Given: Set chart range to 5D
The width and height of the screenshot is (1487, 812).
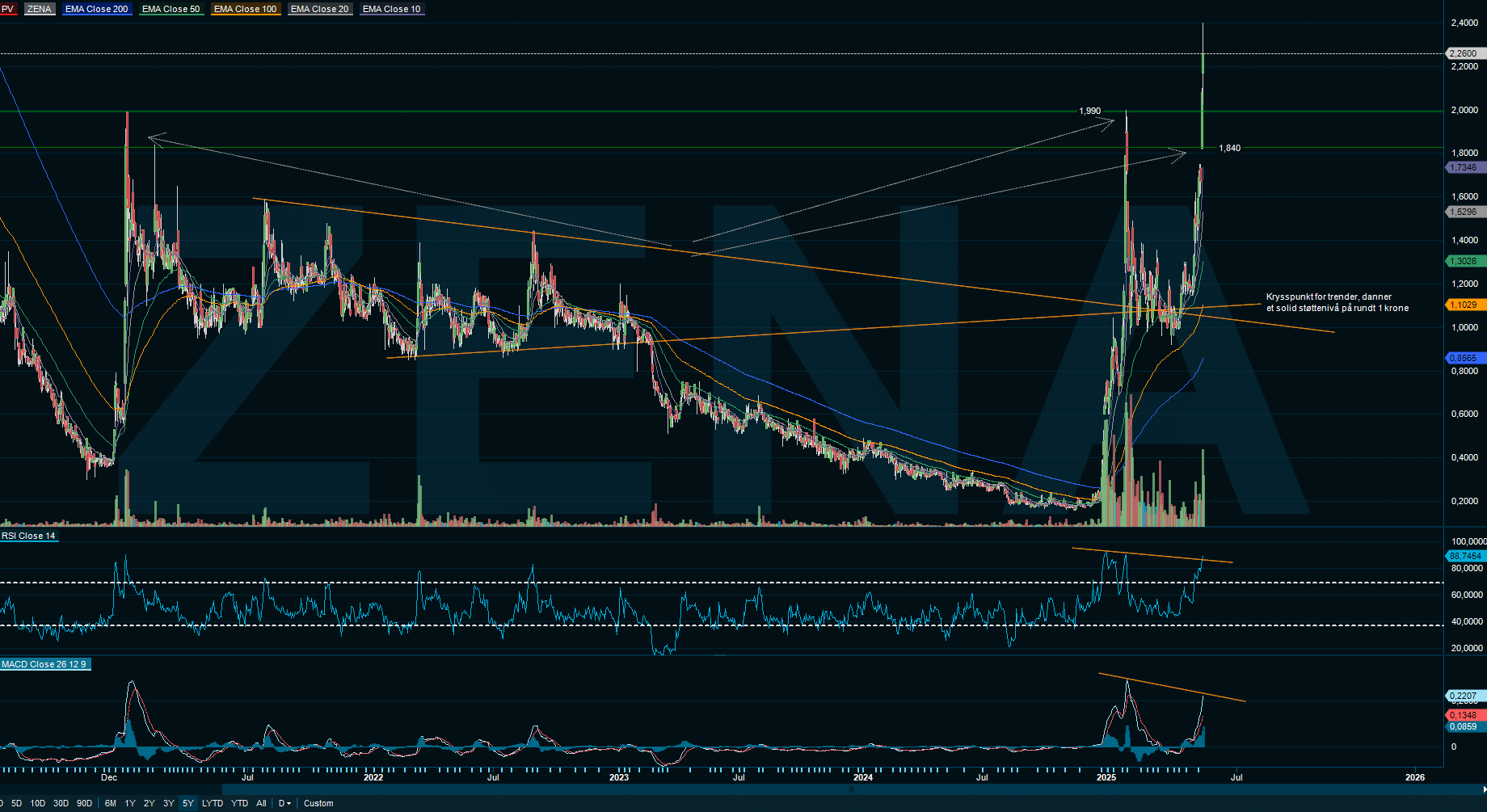Looking at the screenshot, I should [16, 803].
